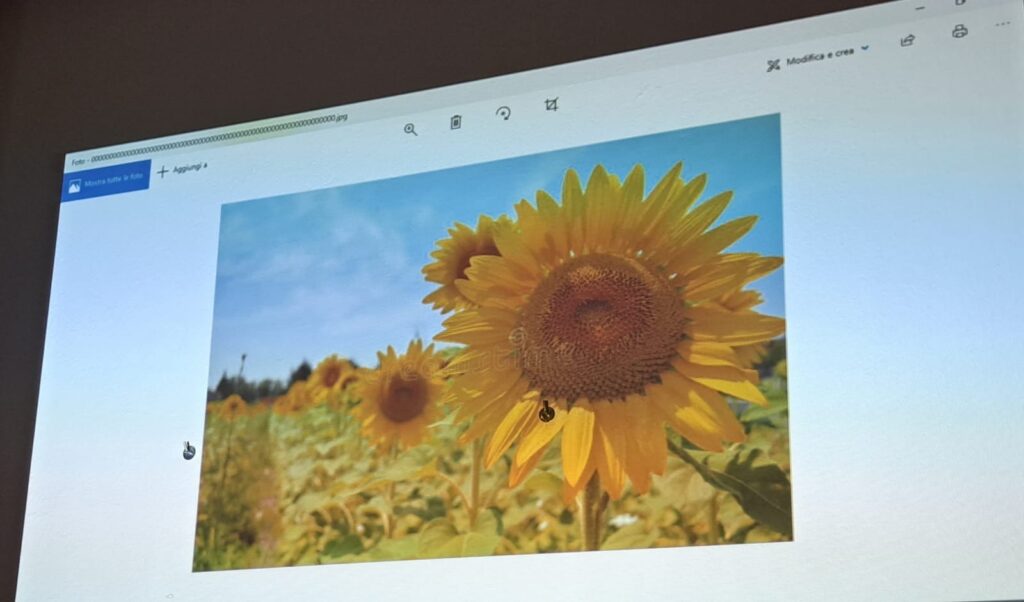The width and height of the screenshot is (1024, 602).
Task: Click the edit icon beside Modifica e crea
Action: [x=773, y=65]
